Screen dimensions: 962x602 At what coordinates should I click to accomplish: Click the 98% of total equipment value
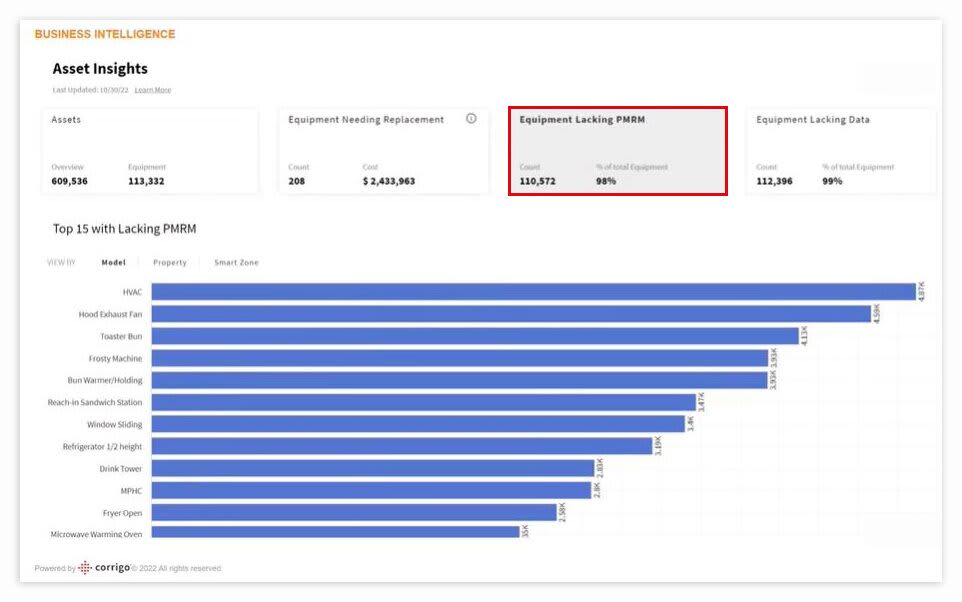(606, 181)
